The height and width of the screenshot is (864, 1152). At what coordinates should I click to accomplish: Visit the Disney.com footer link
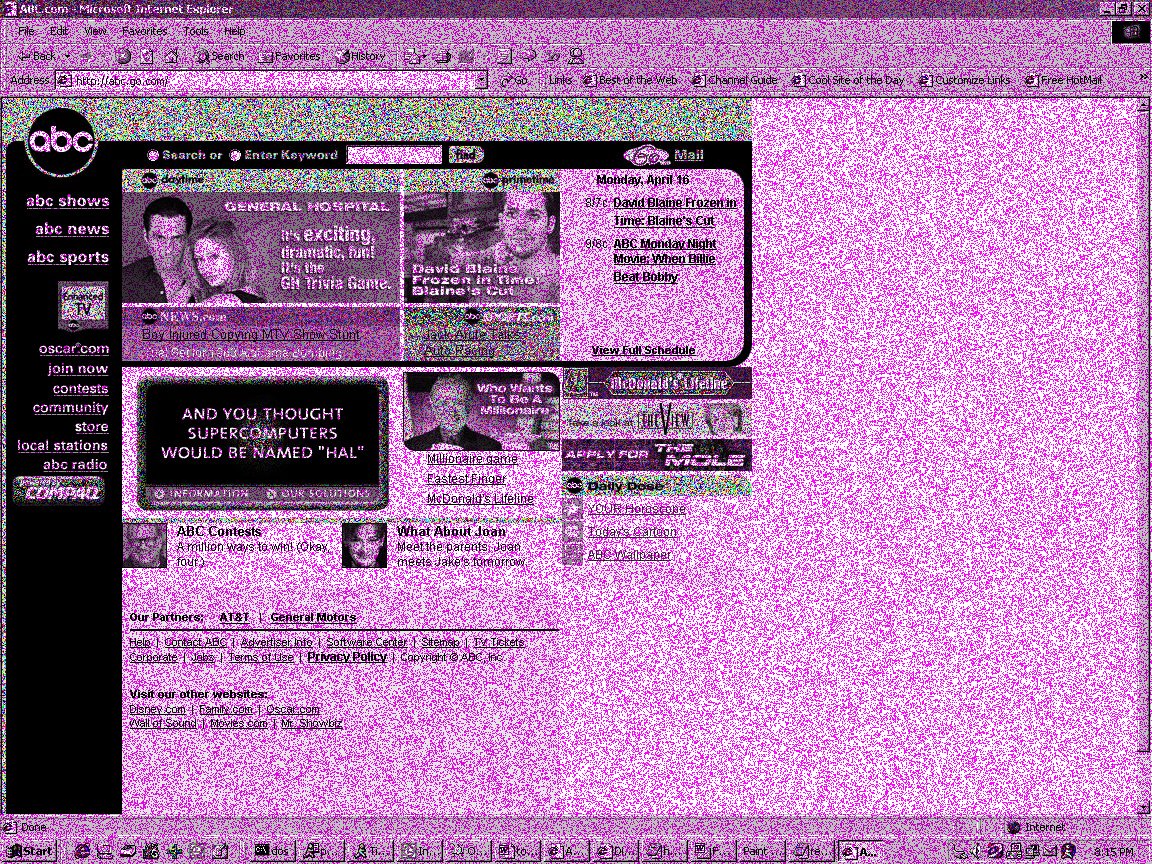157,710
